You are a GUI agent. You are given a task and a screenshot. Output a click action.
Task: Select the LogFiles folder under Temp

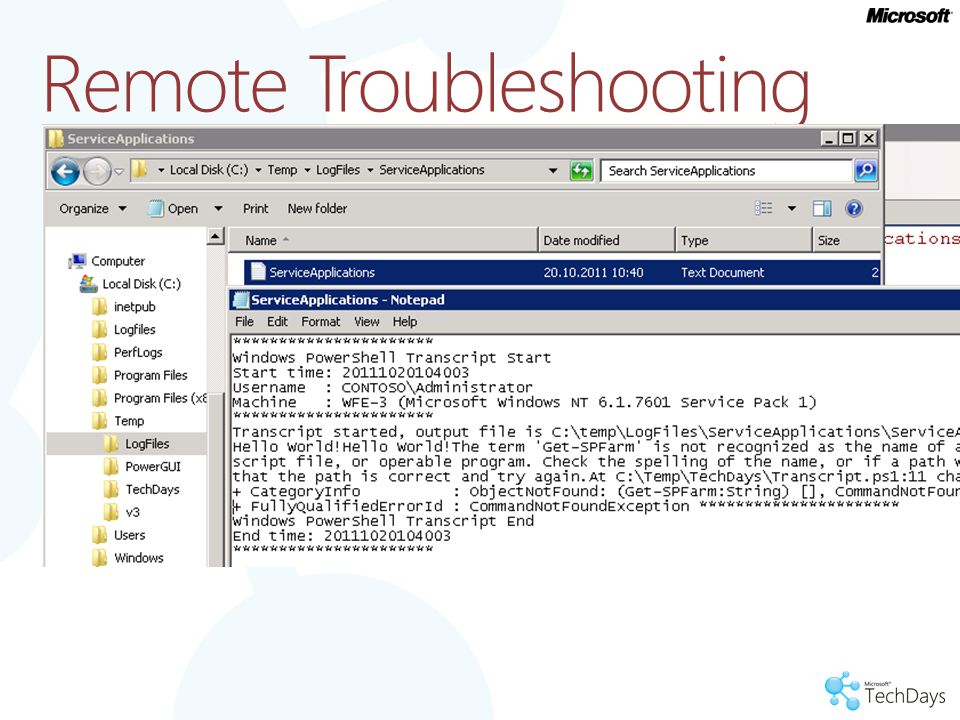137,444
